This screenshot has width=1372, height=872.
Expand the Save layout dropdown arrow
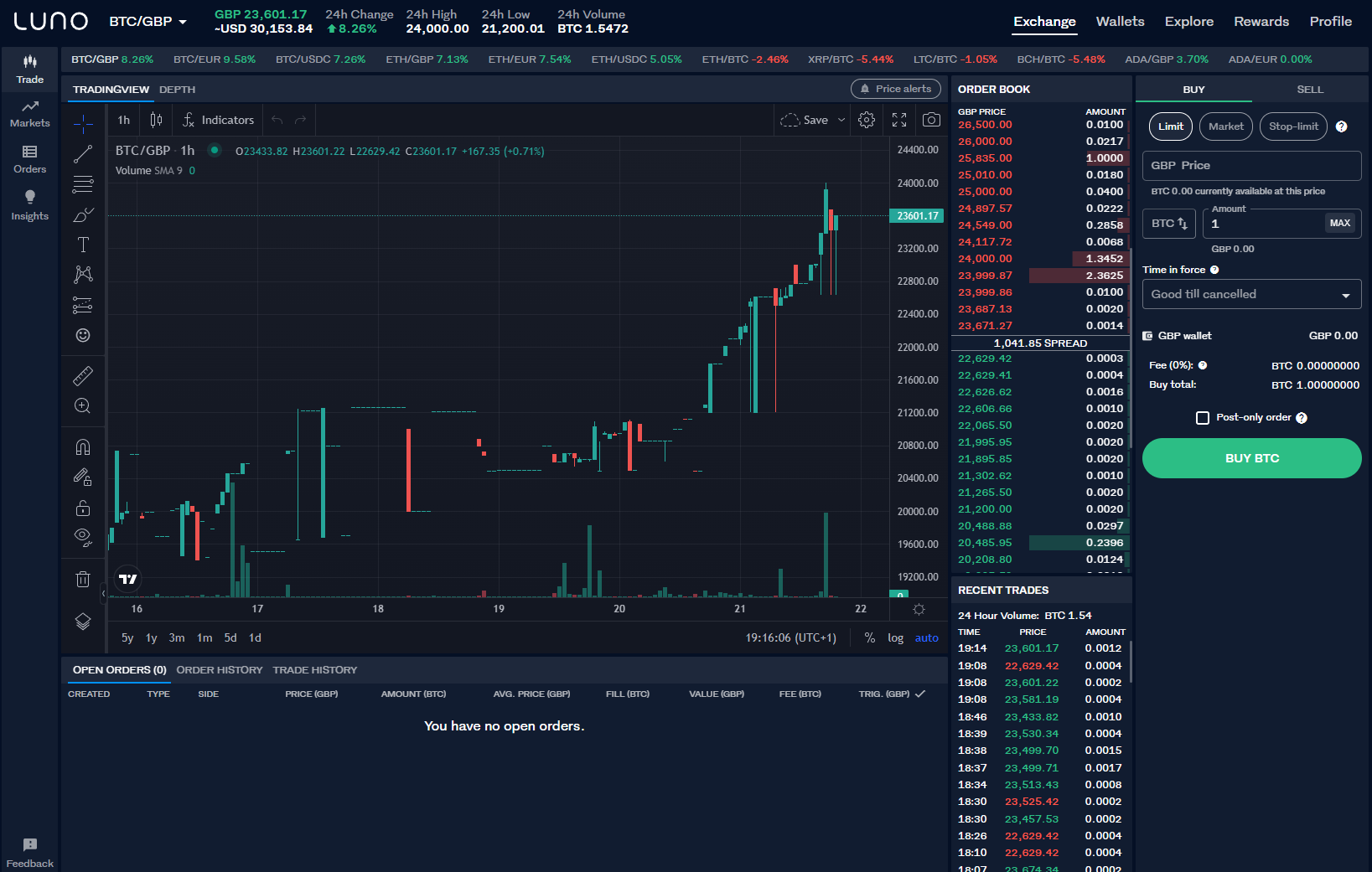point(841,120)
